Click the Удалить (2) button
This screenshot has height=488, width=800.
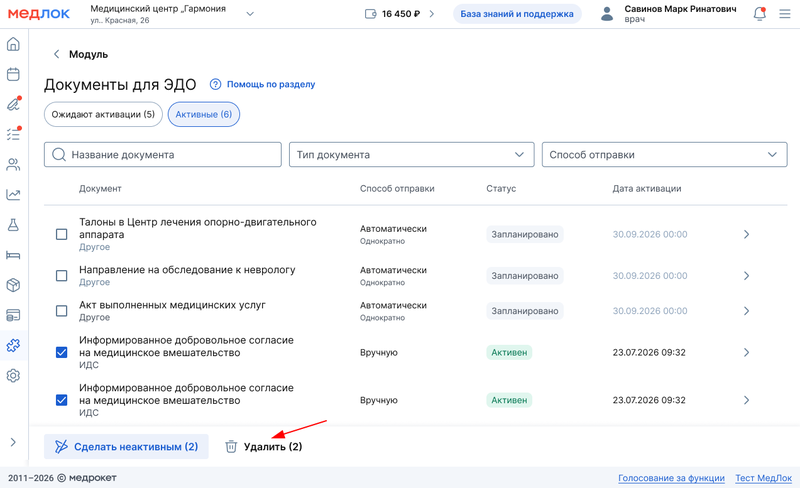pos(264,447)
